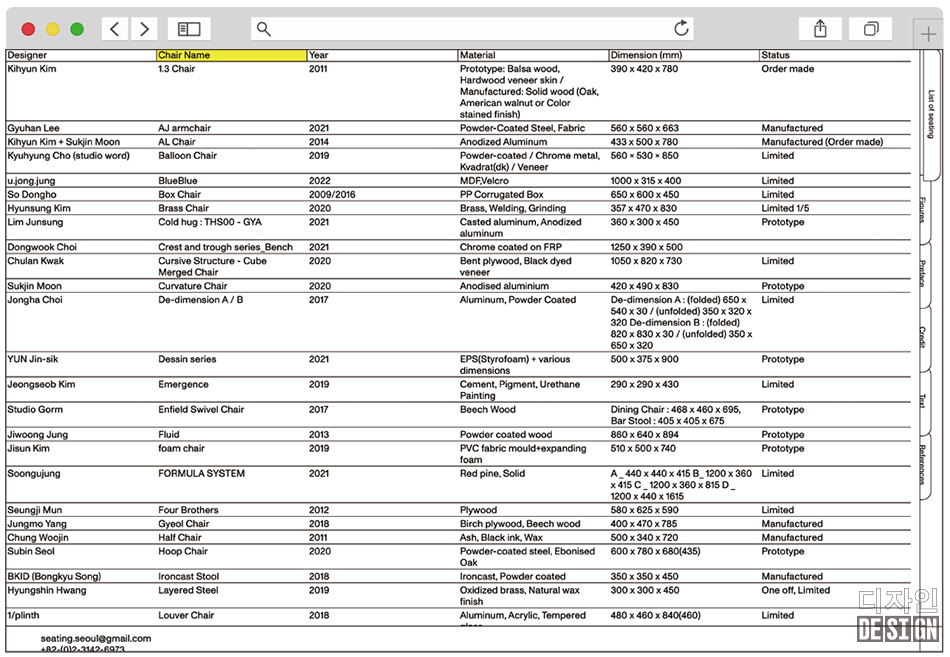The width and height of the screenshot is (950, 657).
Task: Select the Enfield Swivel Chair entry
Action: coord(201,410)
